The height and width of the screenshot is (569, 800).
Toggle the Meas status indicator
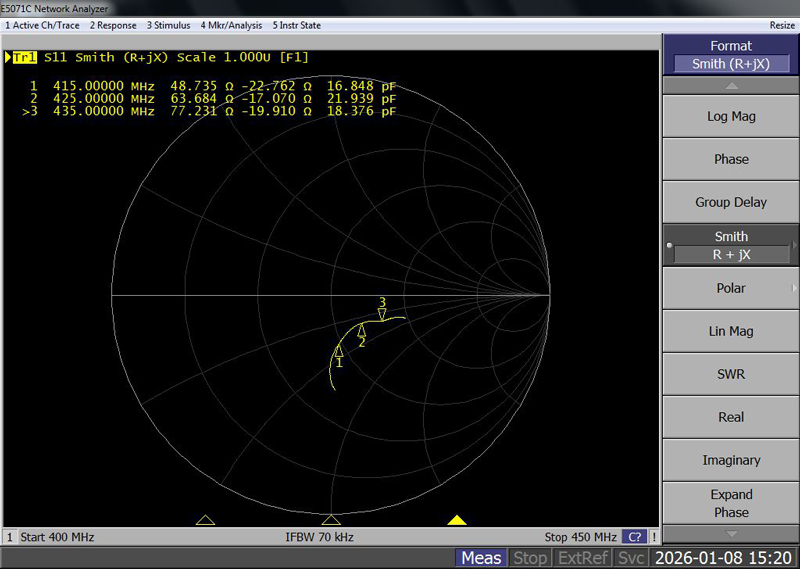[x=481, y=558]
